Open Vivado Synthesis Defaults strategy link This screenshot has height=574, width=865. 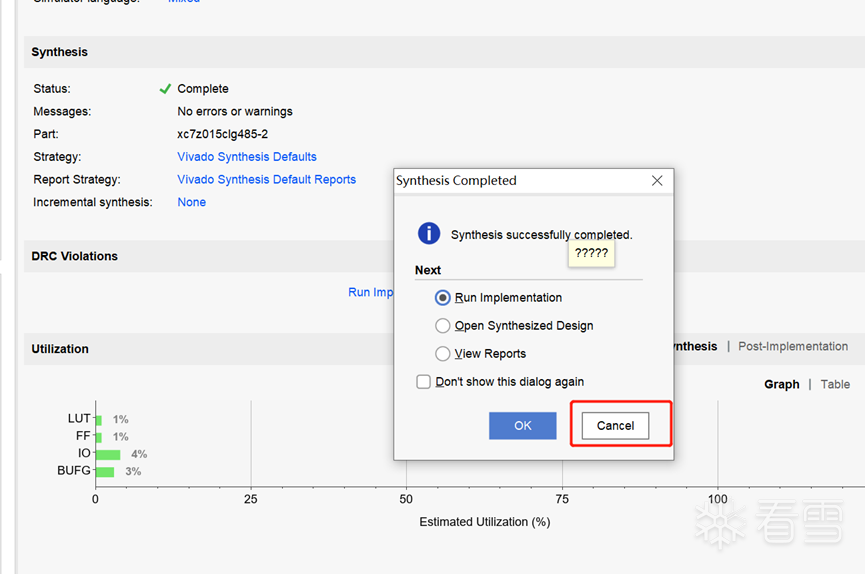point(247,157)
